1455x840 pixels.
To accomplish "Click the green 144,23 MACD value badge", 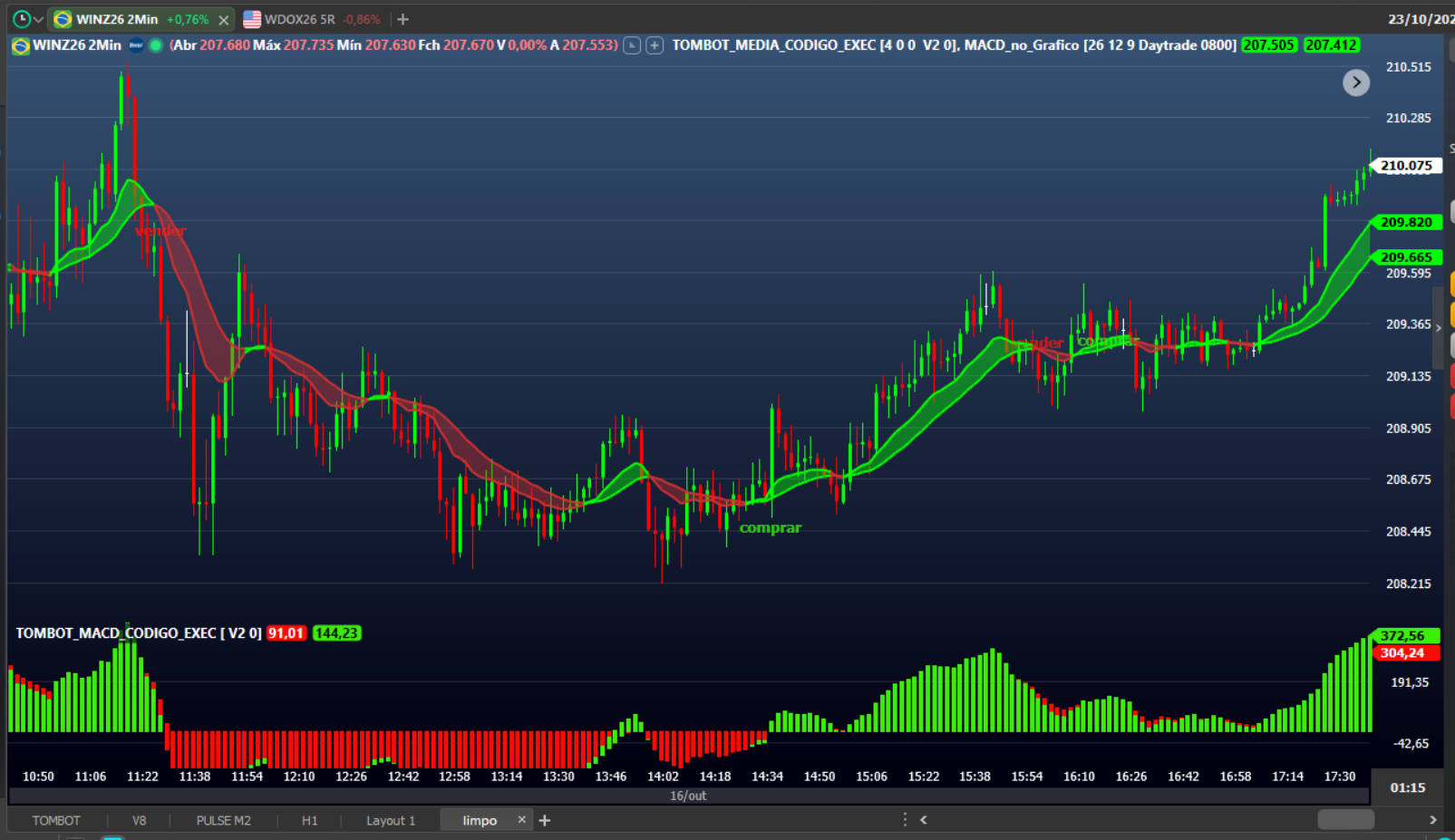I will 337,633.
